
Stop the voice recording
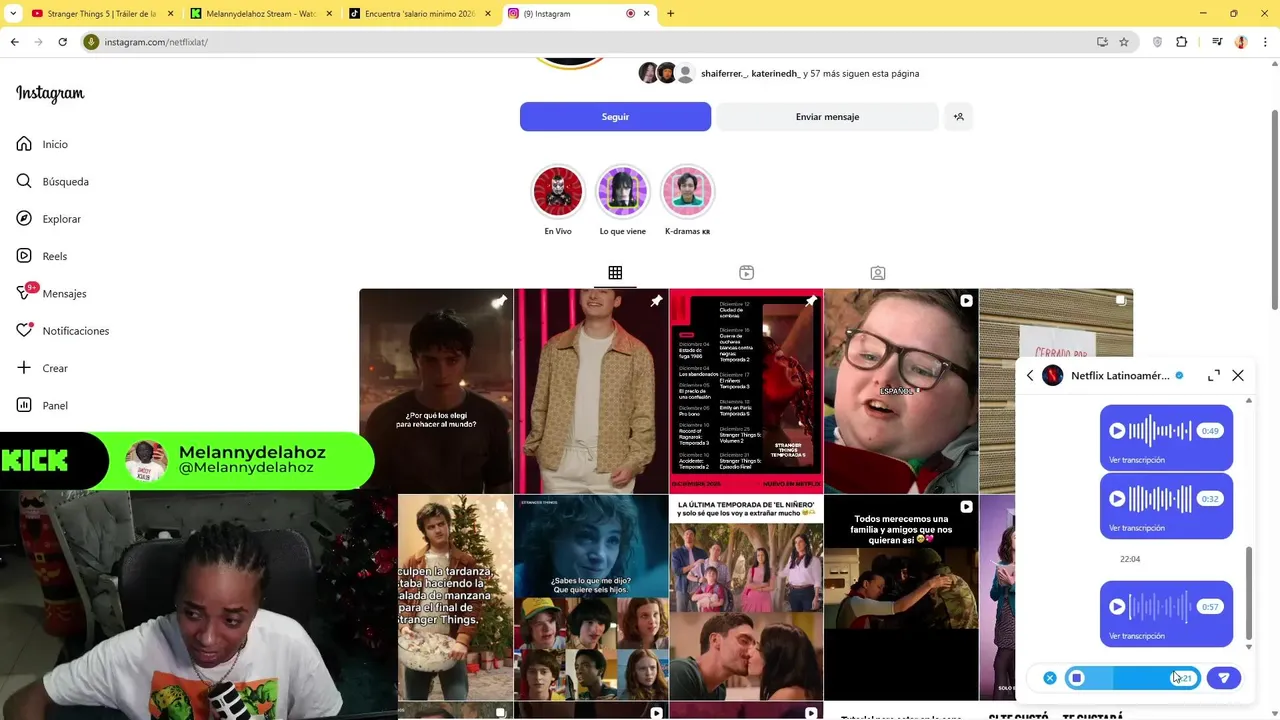pyautogui.click(x=1076, y=678)
